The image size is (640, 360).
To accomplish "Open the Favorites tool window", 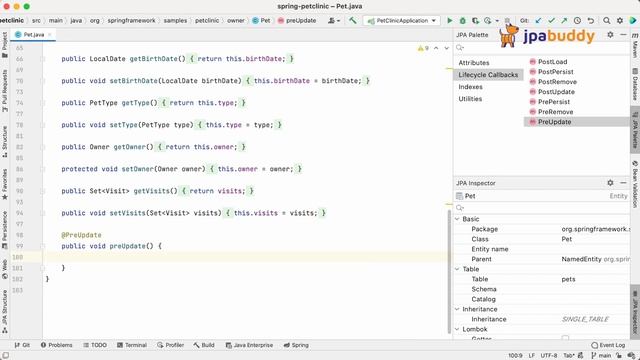I will 4,184.
